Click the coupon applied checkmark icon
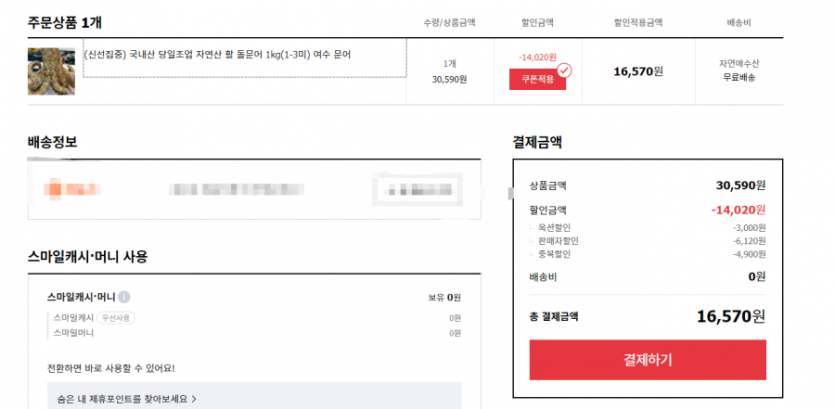Image resolution: width=835 pixels, height=409 pixels. pyautogui.click(x=564, y=70)
